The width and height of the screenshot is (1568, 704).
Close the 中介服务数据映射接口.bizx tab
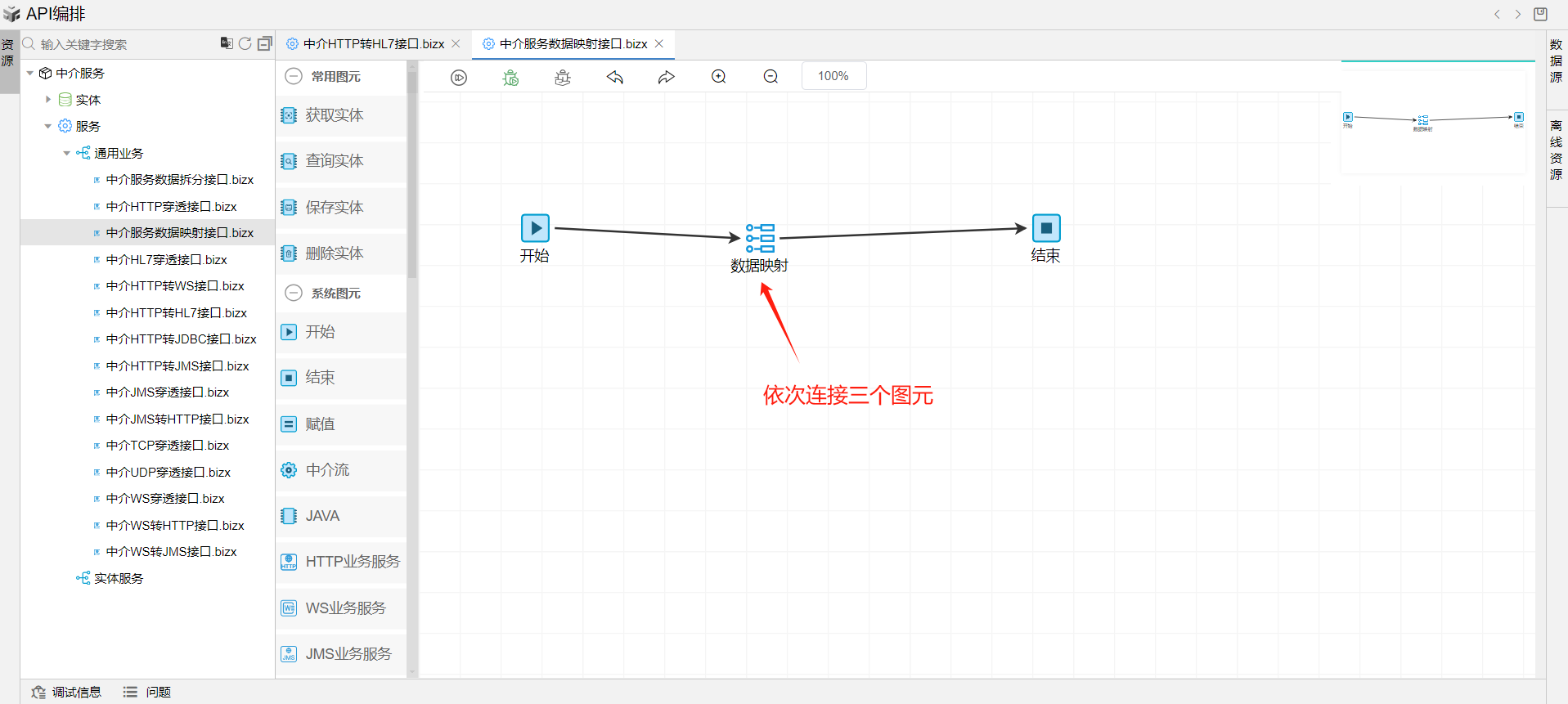[659, 44]
